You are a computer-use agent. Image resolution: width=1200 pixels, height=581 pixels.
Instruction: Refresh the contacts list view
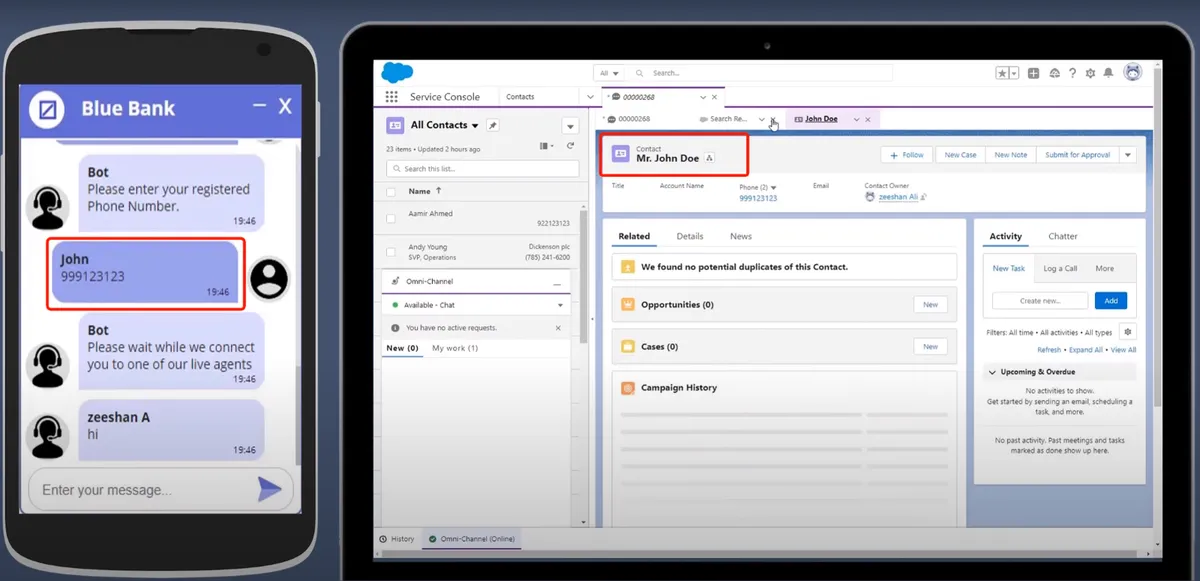(571, 146)
